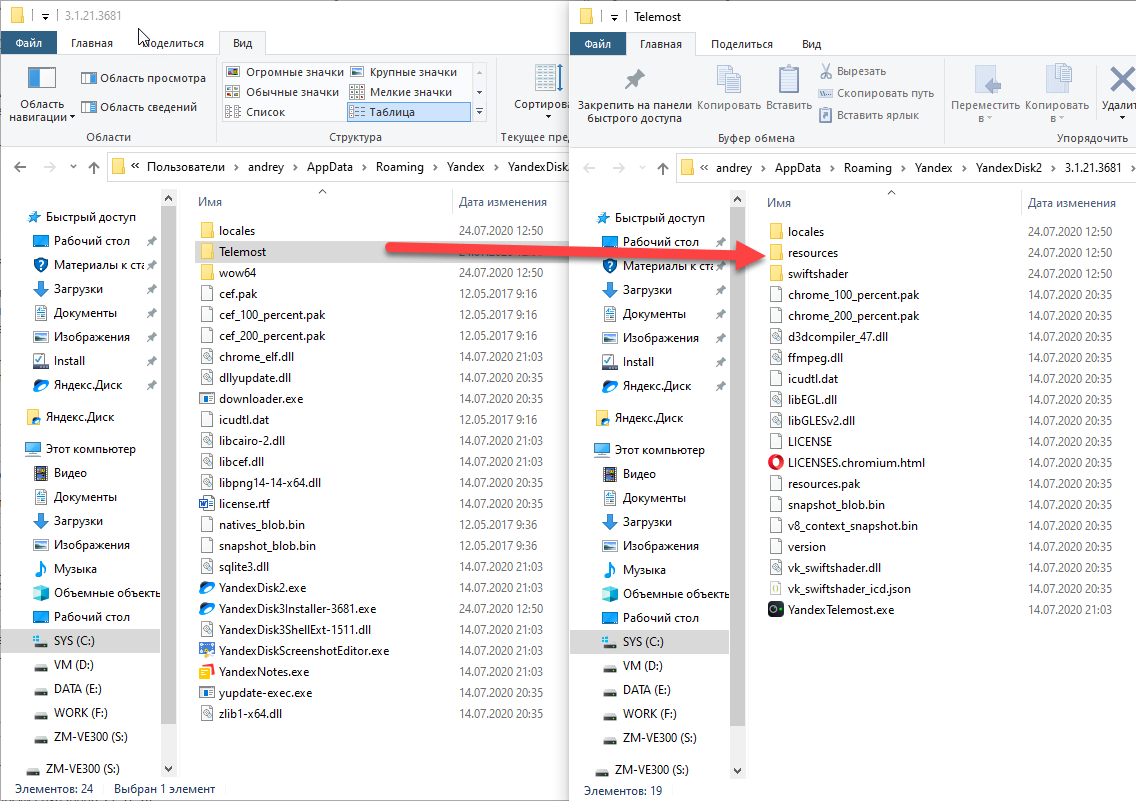Open recent locations dropdown in left window
This screenshot has height=801, width=1136.
pos(73,167)
